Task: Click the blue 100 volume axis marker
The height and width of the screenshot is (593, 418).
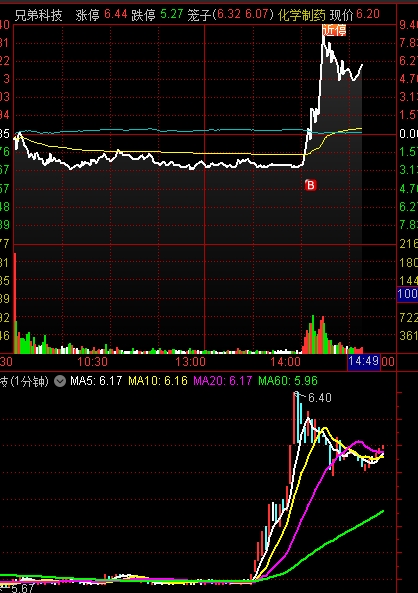Action: 407,294
